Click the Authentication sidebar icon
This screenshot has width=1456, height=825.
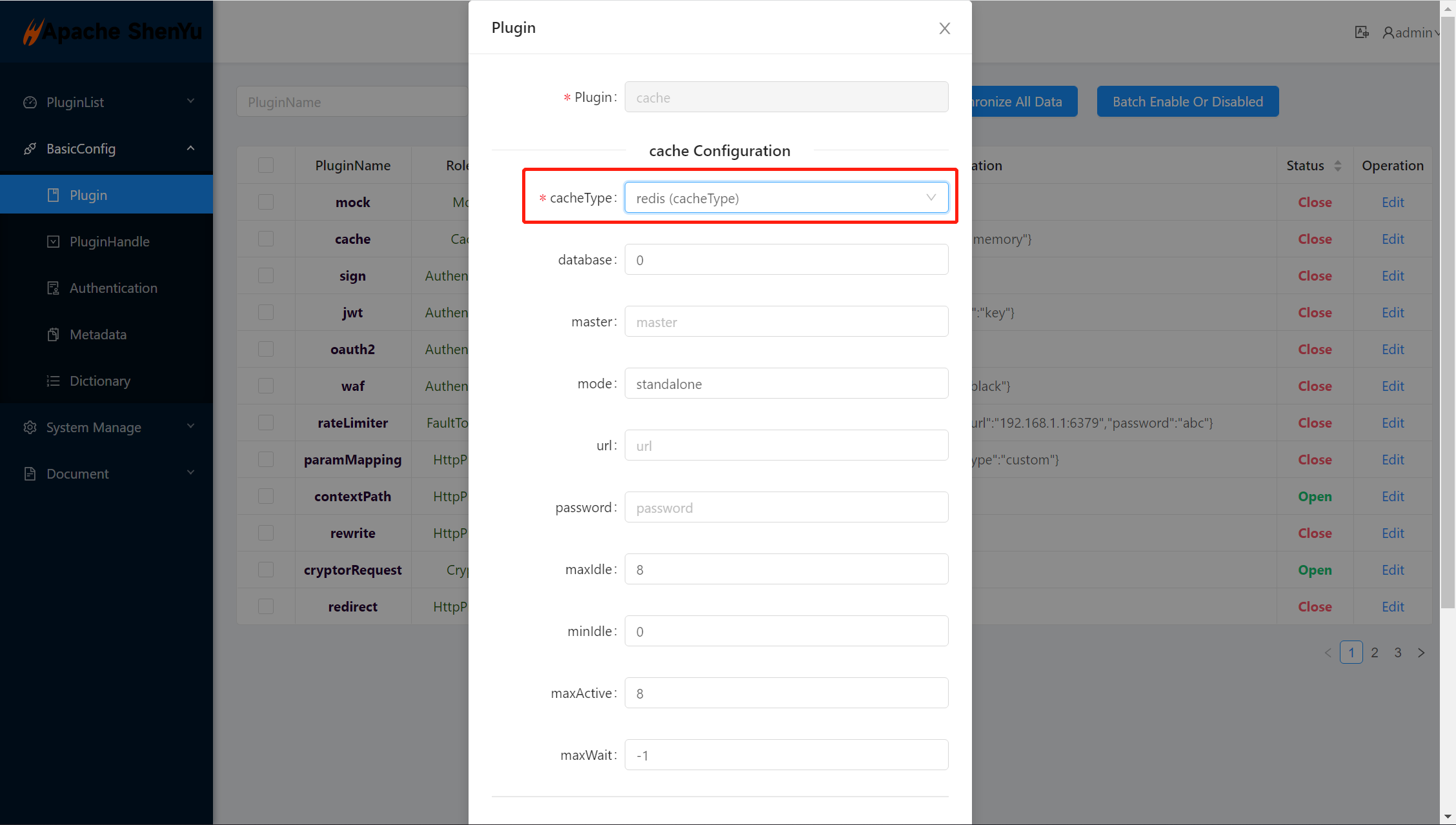point(54,288)
